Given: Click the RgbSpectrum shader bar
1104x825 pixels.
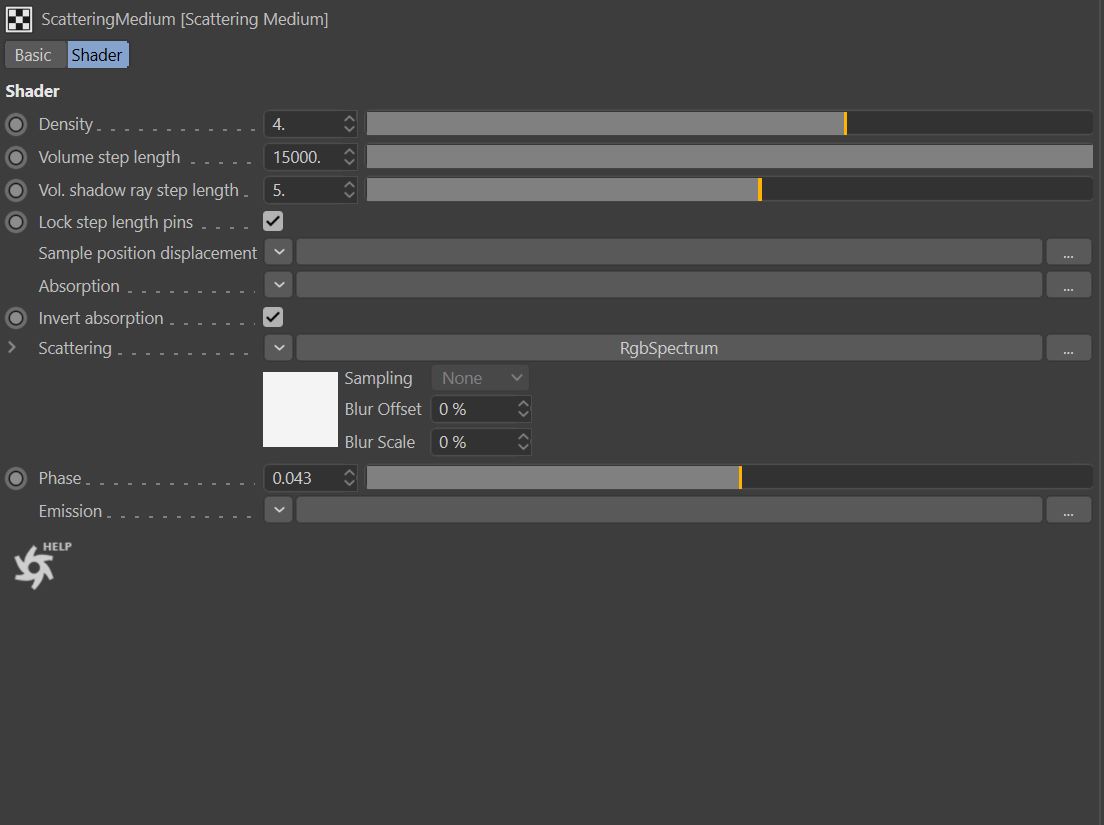Looking at the screenshot, I should [x=669, y=348].
